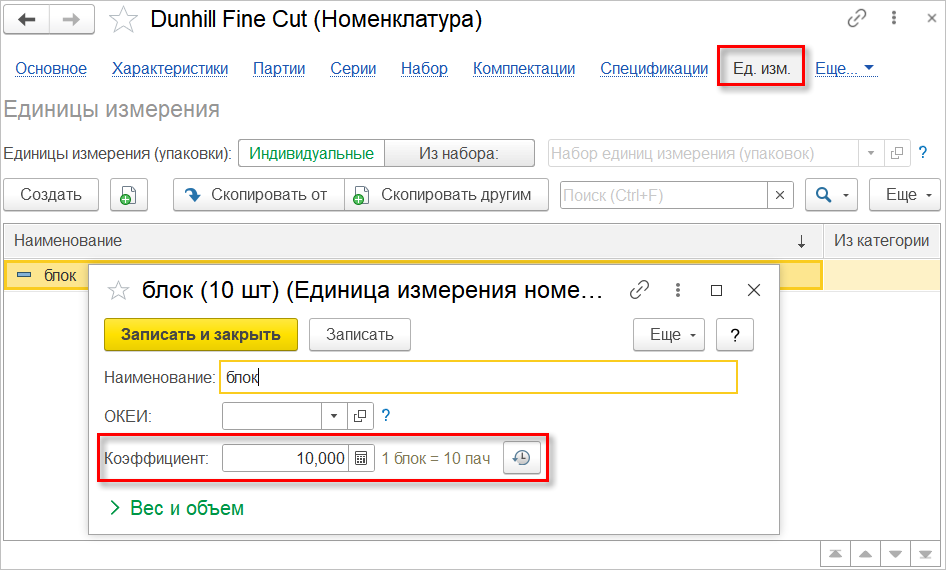Switch to Комплектации tab
This screenshot has height=570, width=946.
pos(524,69)
